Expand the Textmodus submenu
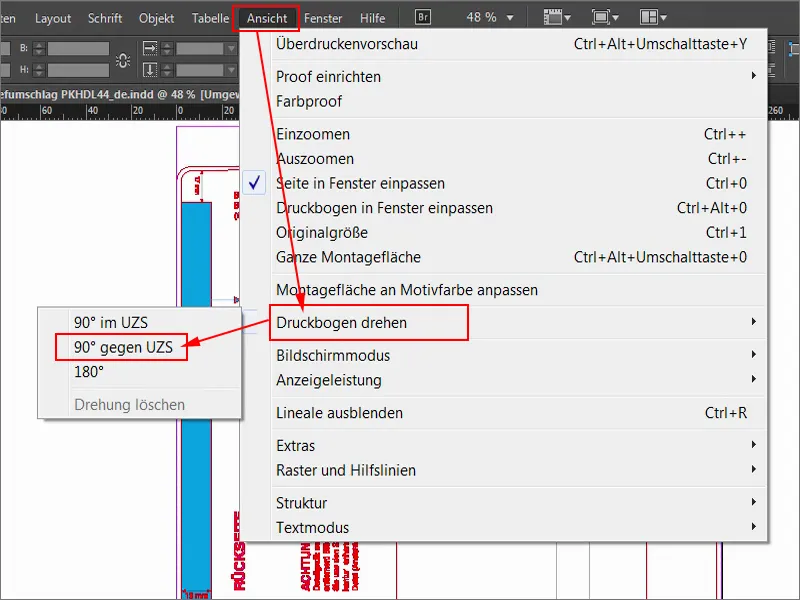Screen dimensions: 800x600 coord(511,527)
